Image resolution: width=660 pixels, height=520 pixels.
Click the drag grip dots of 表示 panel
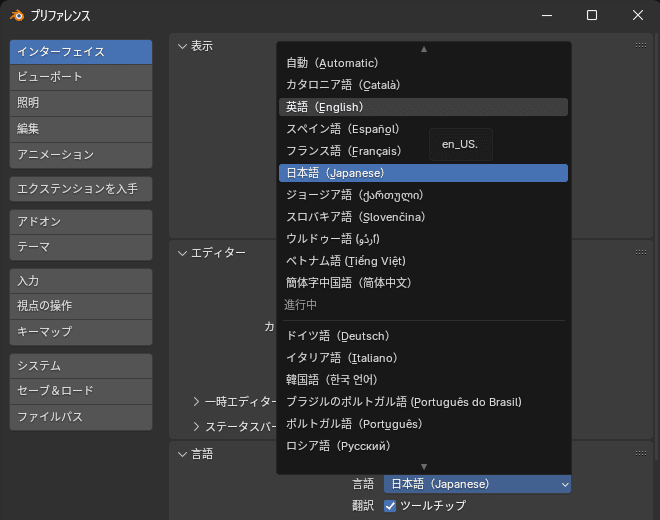pos(641,45)
